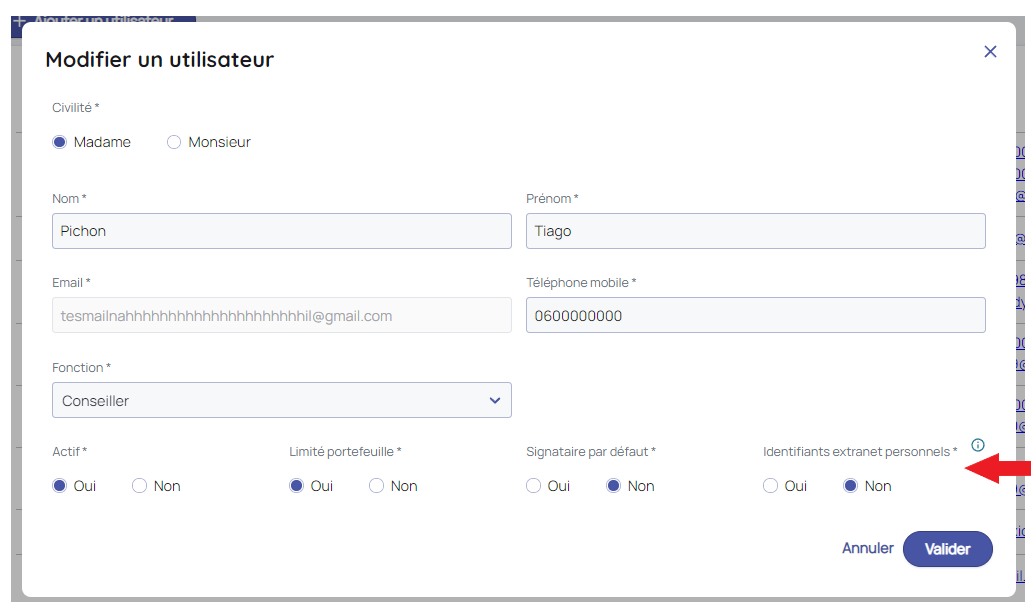Viewport: 1031px width, 608px height.
Task: Click the disabled Email field
Action: tap(281, 316)
